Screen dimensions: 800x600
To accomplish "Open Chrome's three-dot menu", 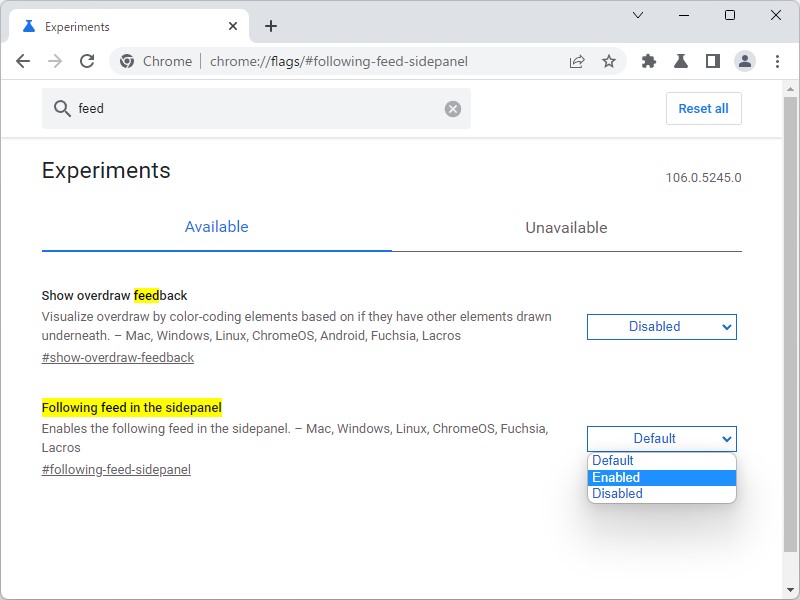I will point(778,61).
